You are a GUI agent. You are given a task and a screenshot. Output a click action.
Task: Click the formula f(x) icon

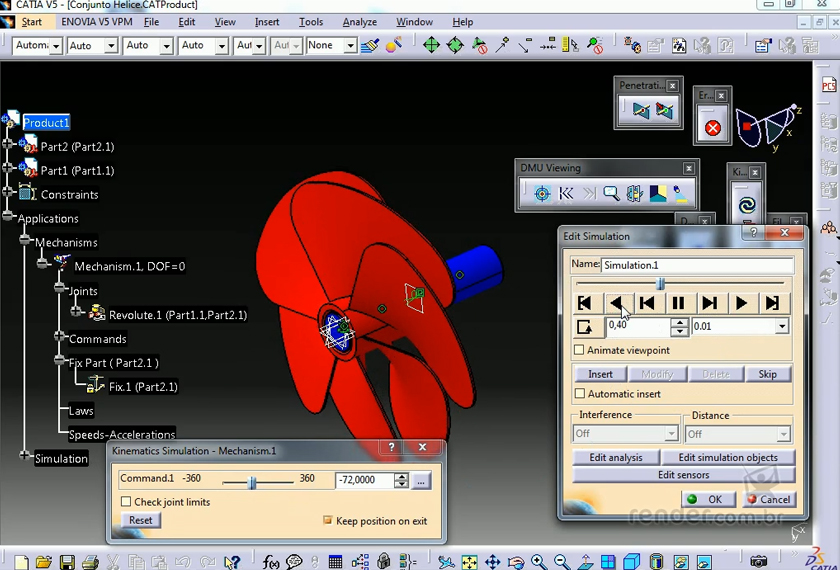tap(271, 563)
